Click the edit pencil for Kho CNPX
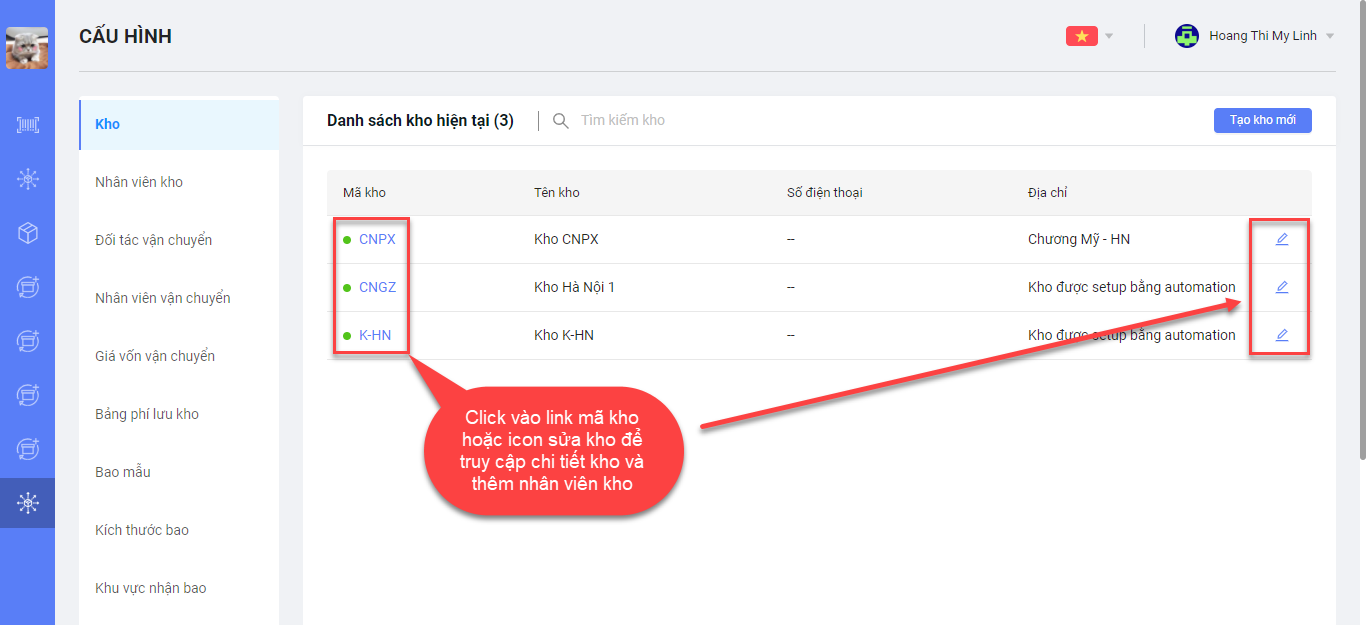The height and width of the screenshot is (625, 1366). pyautogui.click(x=1281, y=239)
